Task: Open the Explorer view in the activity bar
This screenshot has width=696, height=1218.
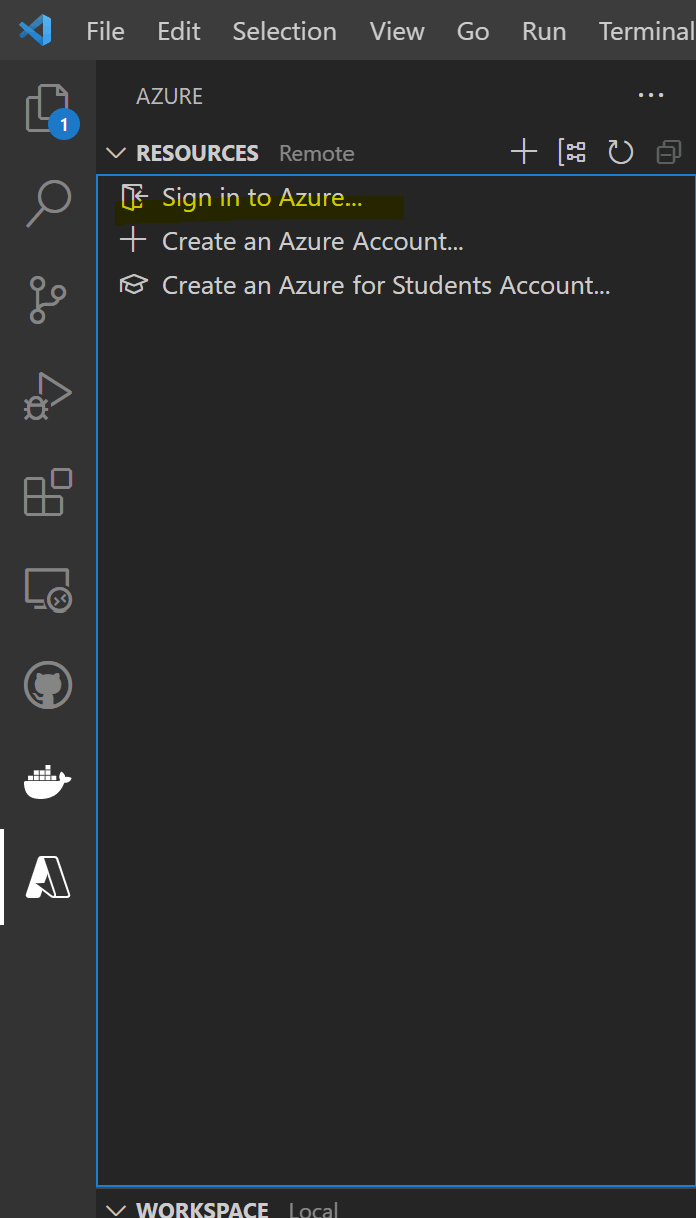Action: (48, 108)
